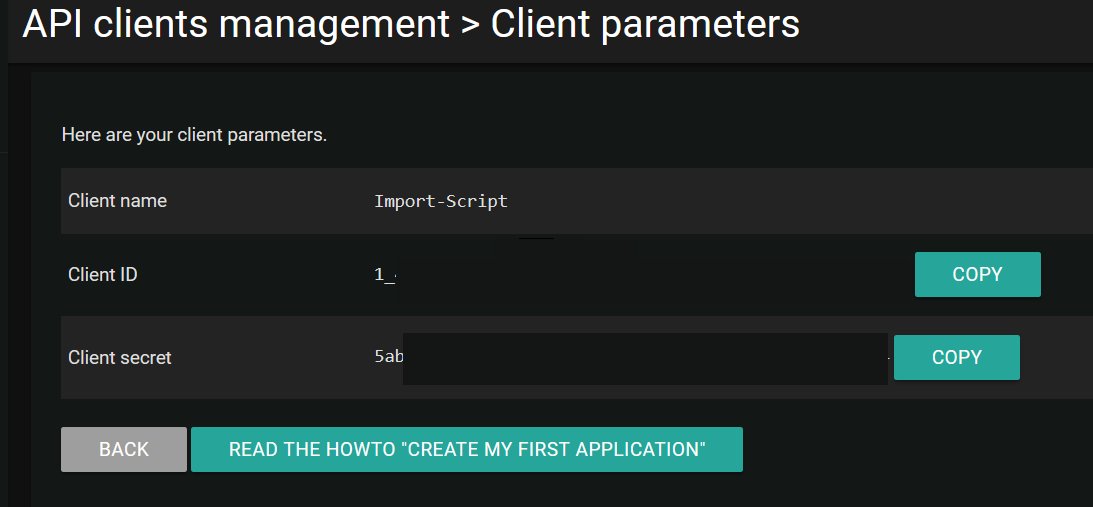The image size is (1093, 507).
Task: Copy the Client secret value
Action: click(956, 357)
